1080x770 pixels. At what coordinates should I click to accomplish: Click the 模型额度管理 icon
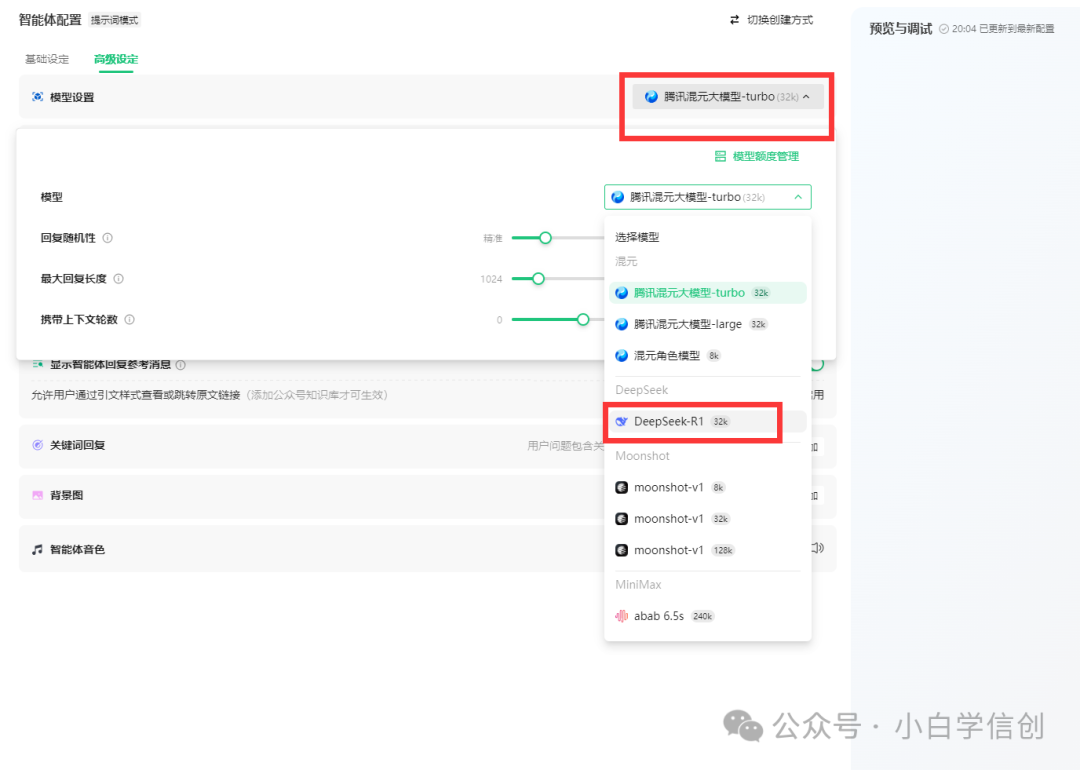coord(720,156)
